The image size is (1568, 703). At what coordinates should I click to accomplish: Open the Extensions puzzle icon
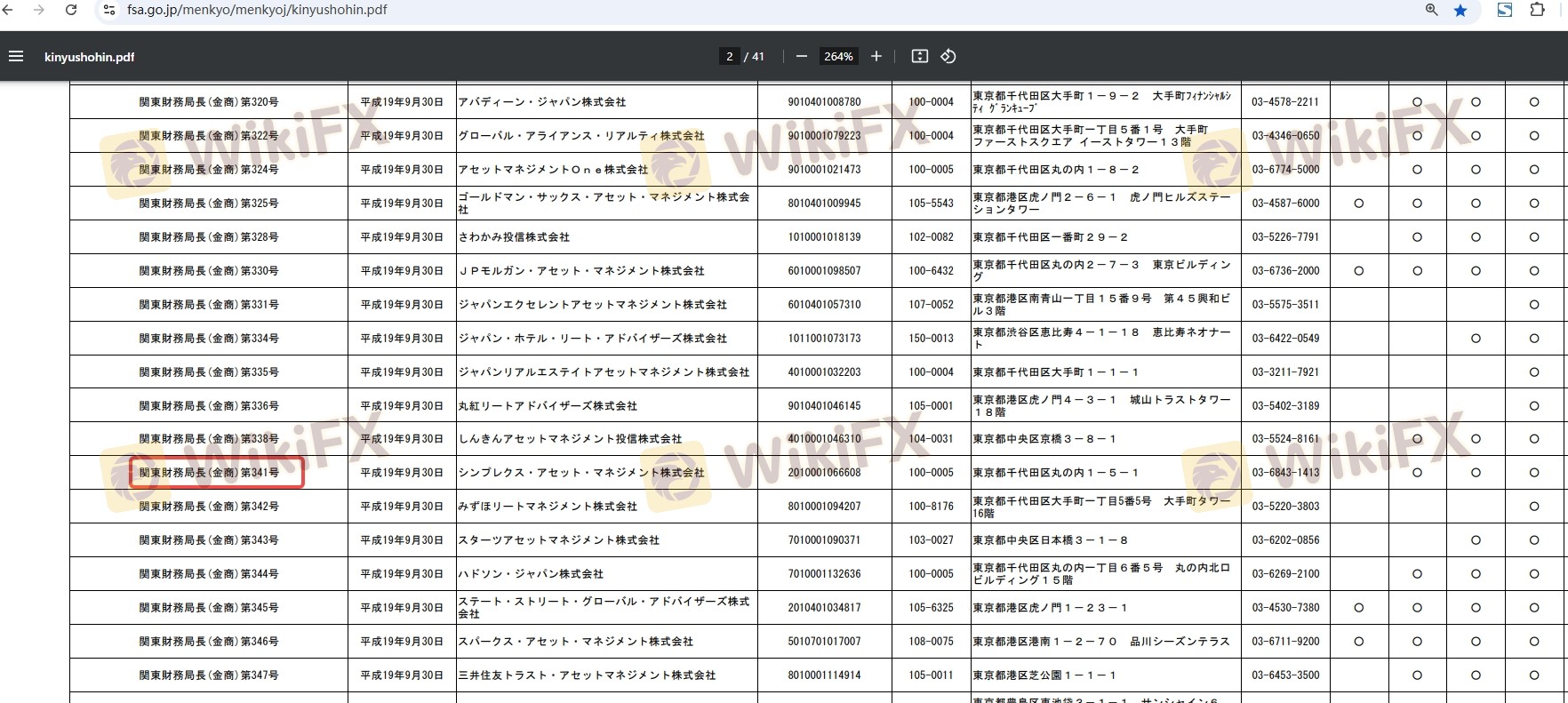1537,10
